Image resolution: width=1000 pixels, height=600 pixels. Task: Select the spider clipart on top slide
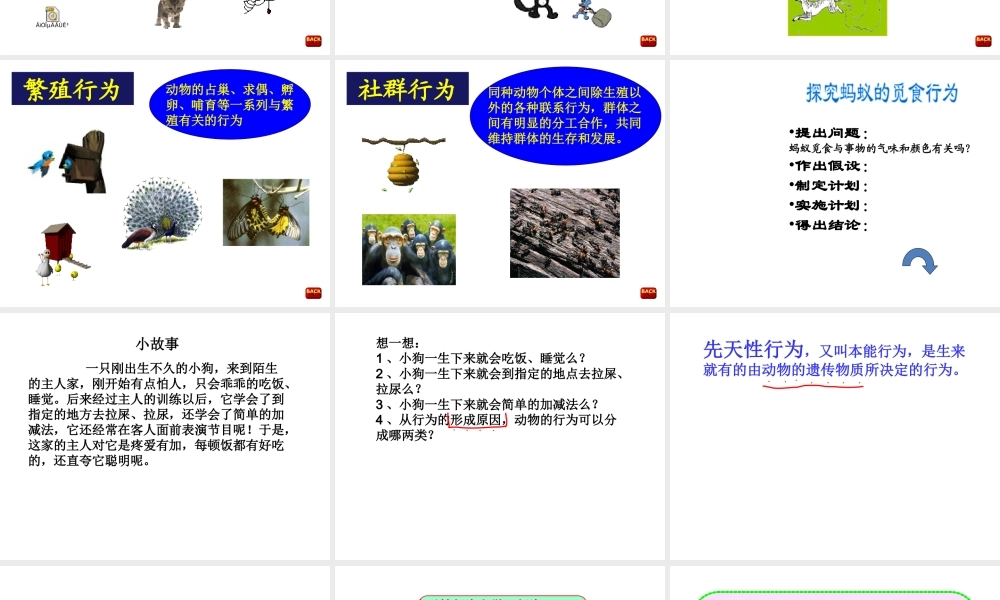(x=258, y=7)
